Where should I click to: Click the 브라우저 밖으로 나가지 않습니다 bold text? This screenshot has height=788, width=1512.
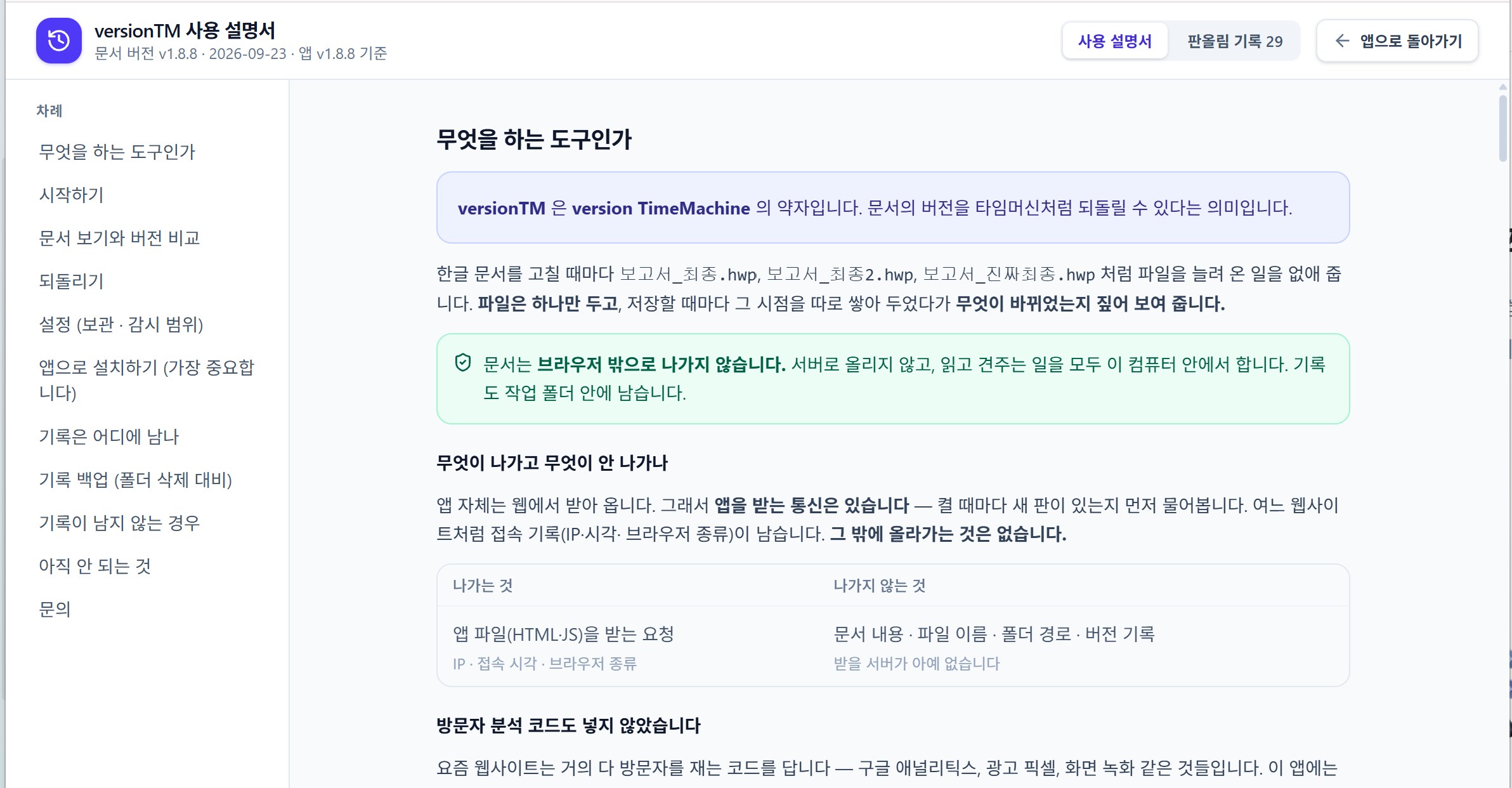point(661,364)
